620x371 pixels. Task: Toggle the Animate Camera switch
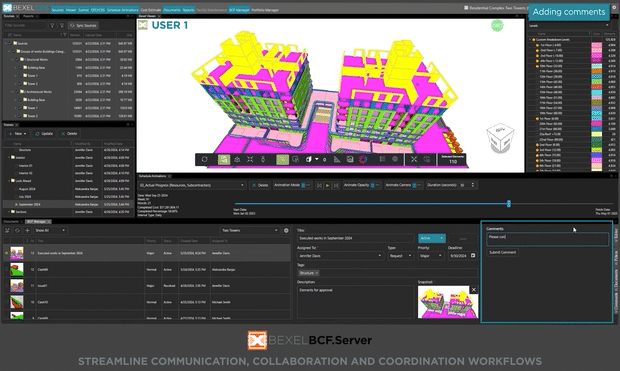[416, 185]
